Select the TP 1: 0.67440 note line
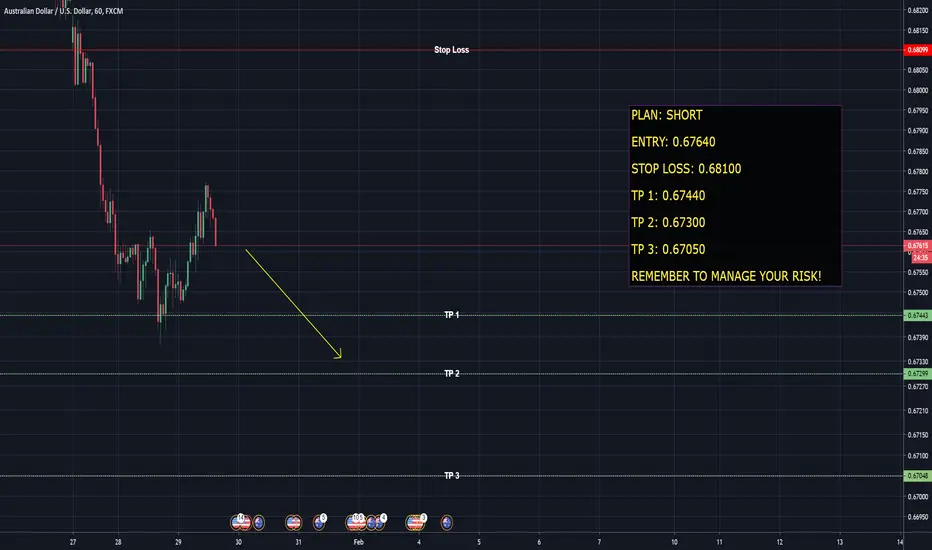 [x=668, y=196]
